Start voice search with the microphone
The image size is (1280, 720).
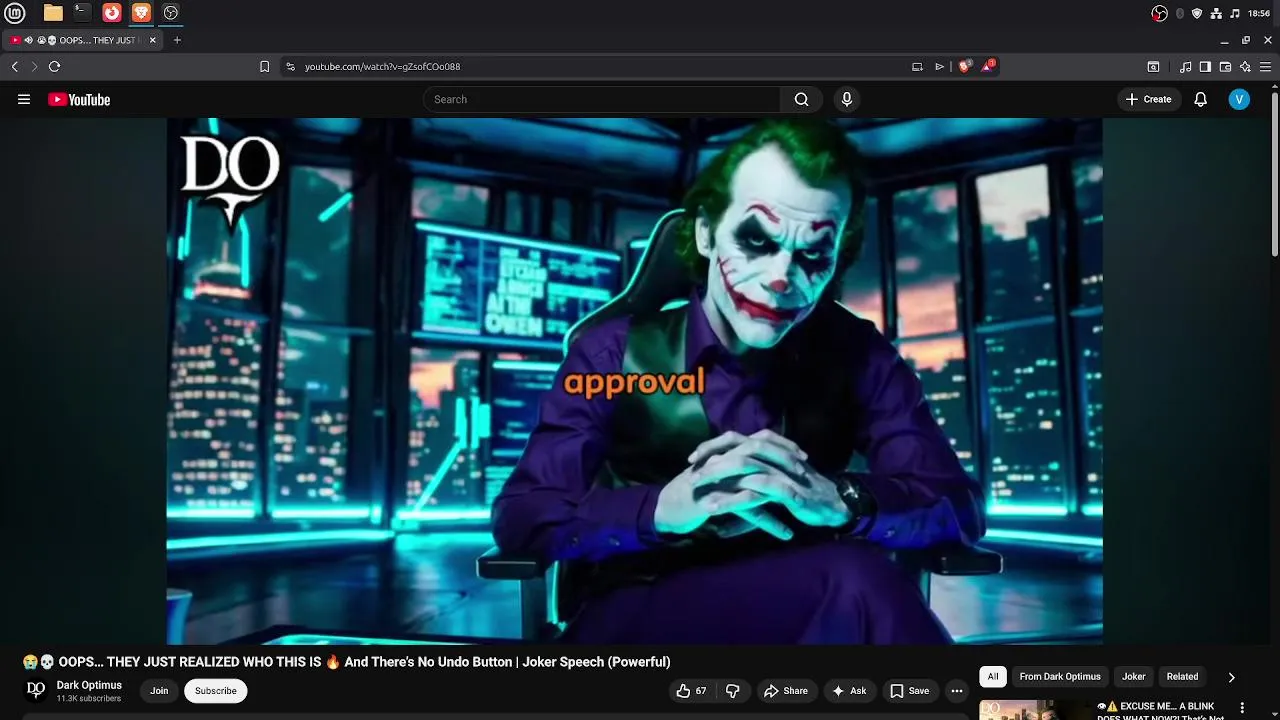(x=847, y=99)
